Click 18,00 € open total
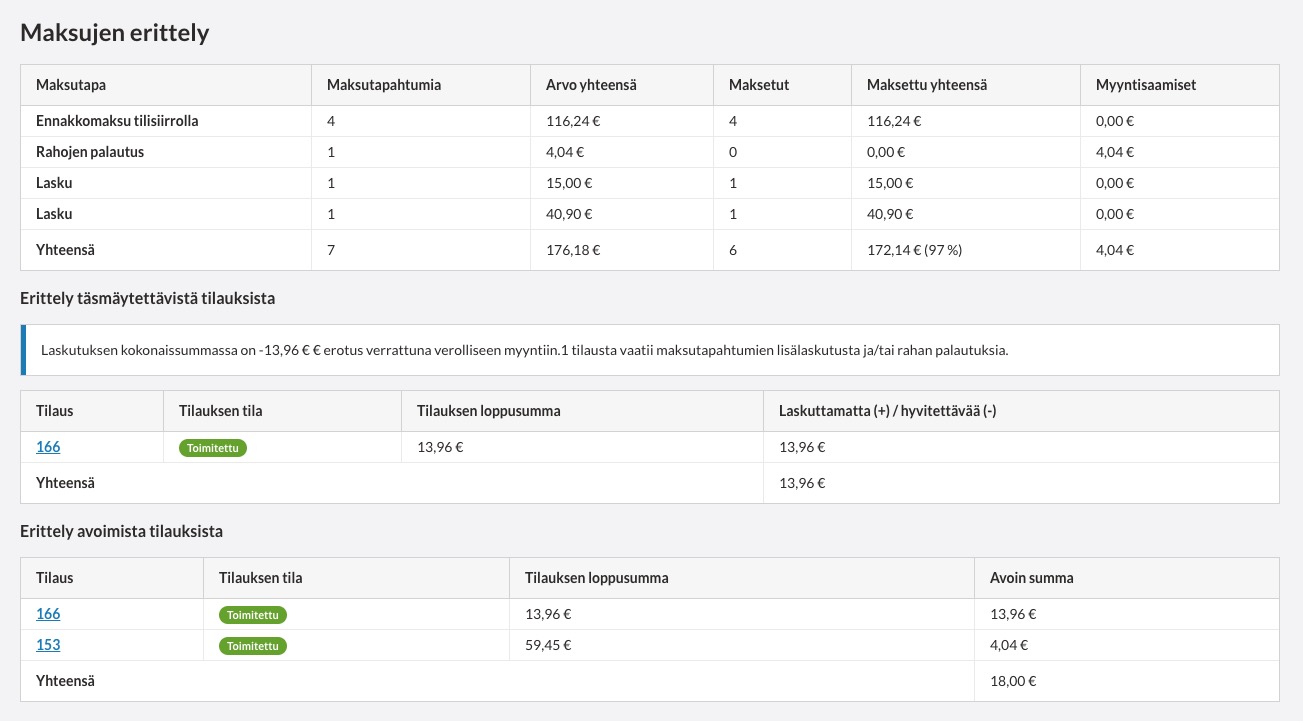1303x721 pixels. 1013,681
